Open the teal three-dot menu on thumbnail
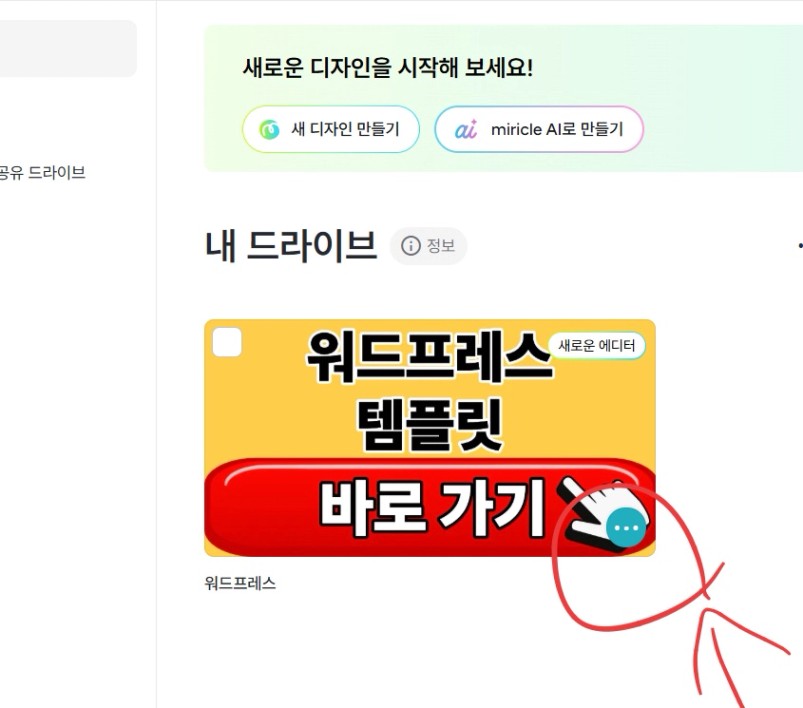Viewport: 803px width, 708px height. [x=625, y=528]
